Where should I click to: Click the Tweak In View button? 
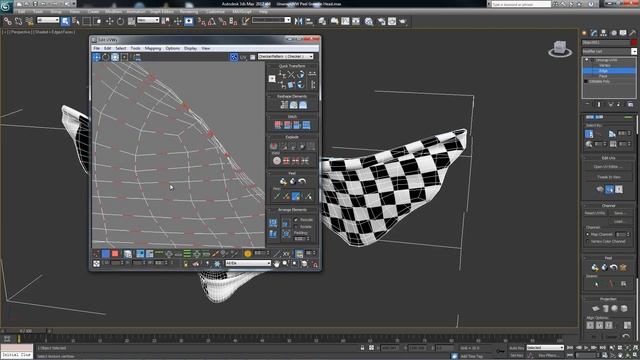608,177
